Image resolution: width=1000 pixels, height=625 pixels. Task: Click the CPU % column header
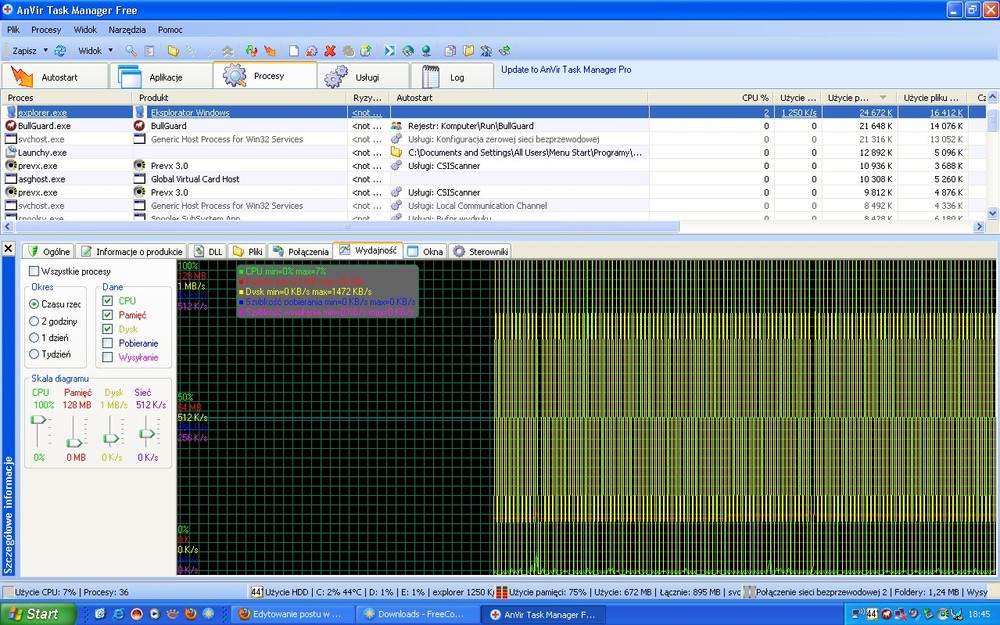click(x=710, y=98)
